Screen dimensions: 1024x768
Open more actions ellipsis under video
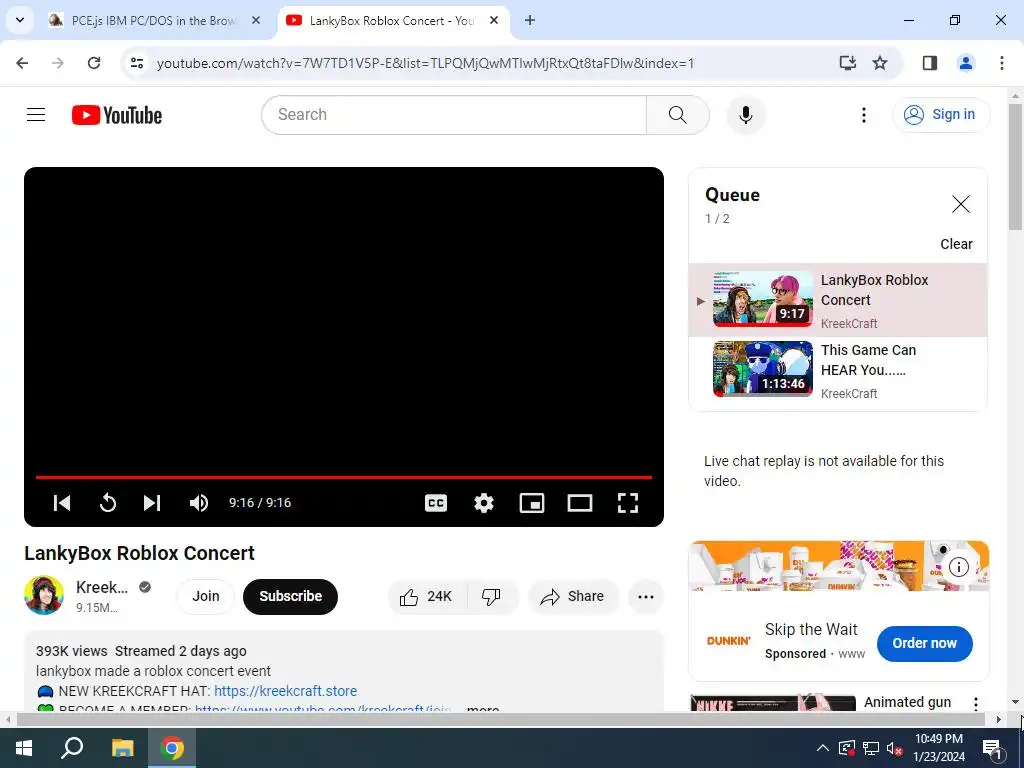[x=646, y=596]
